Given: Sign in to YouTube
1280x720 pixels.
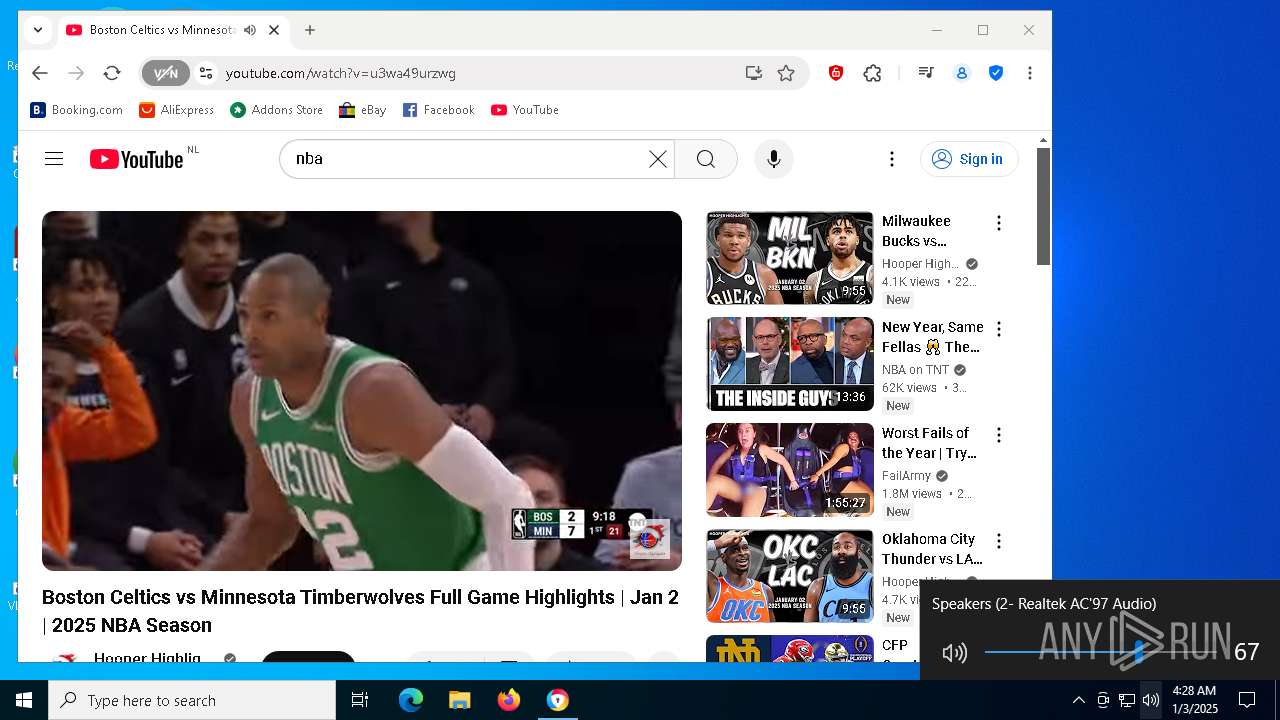Looking at the screenshot, I should tap(968, 159).
